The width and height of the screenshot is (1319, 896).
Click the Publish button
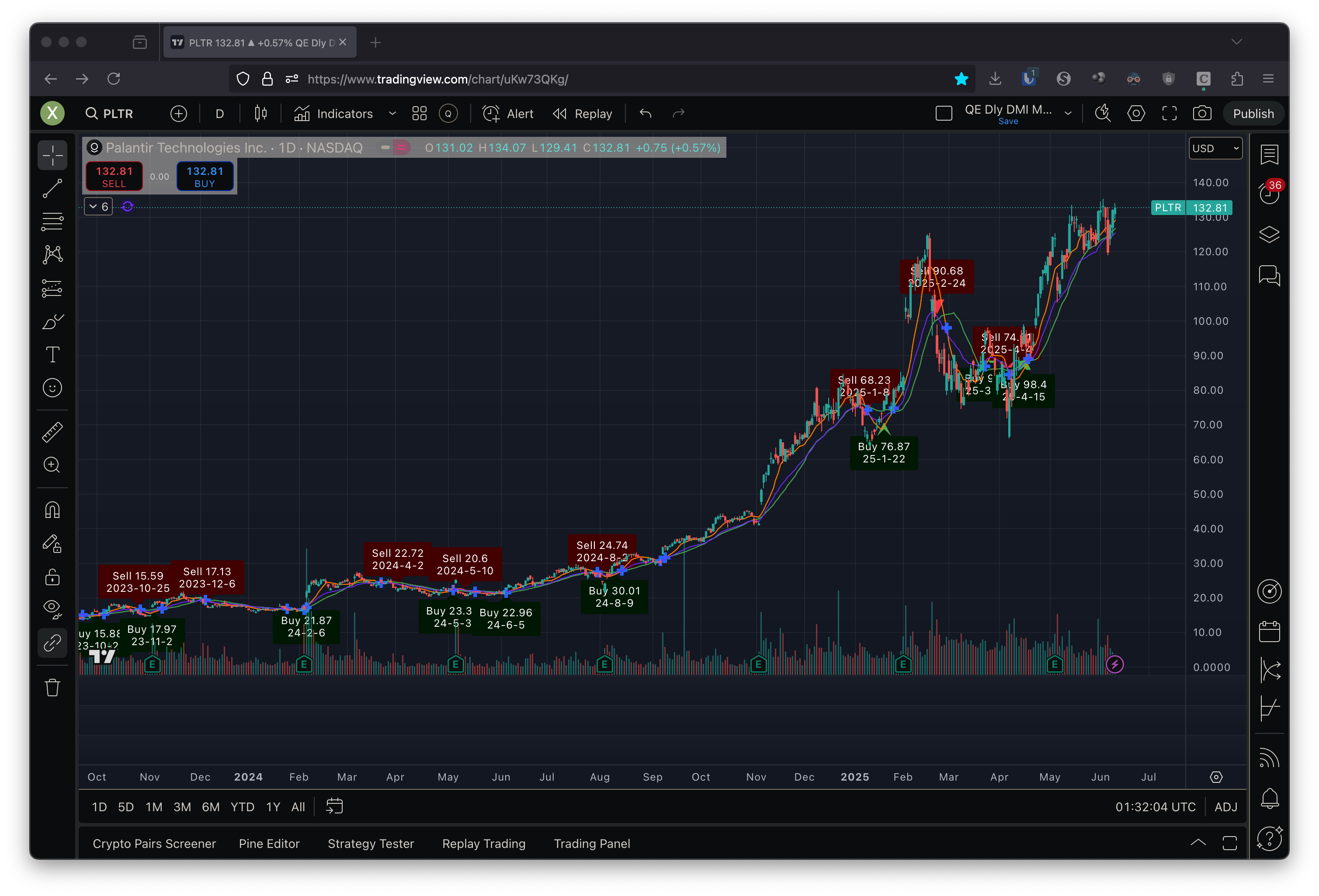(1253, 114)
